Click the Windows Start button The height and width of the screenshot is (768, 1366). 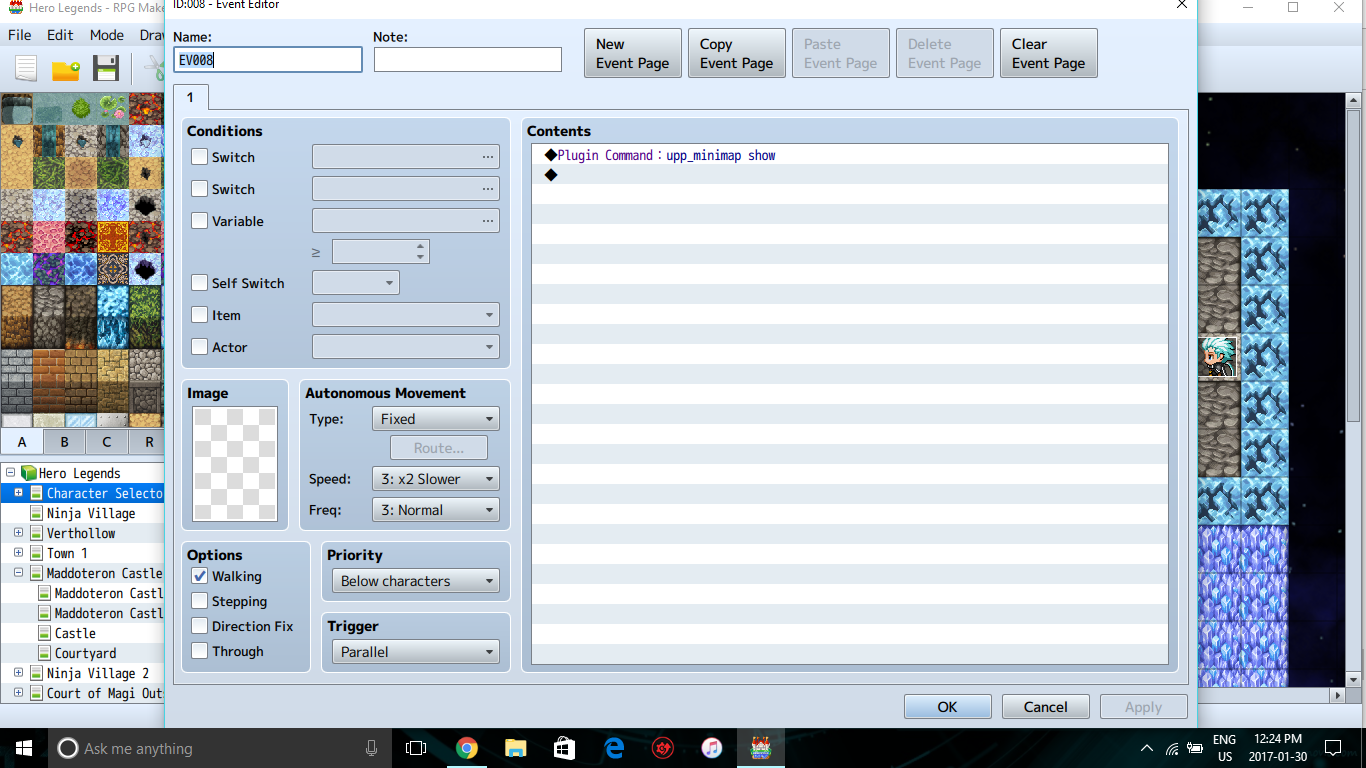24,748
